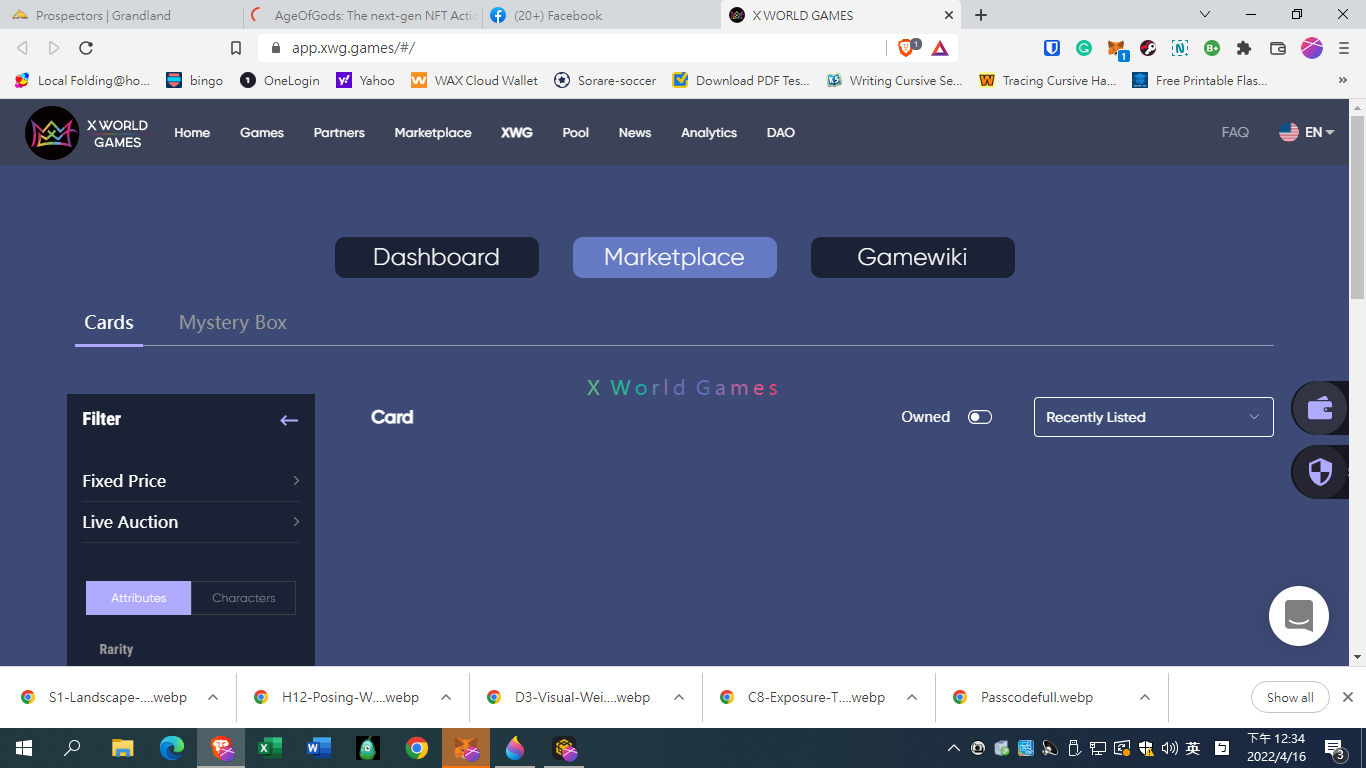Open the tab search chevron in title bar
Viewport: 1366px width, 768px height.
tap(1205, 14)
